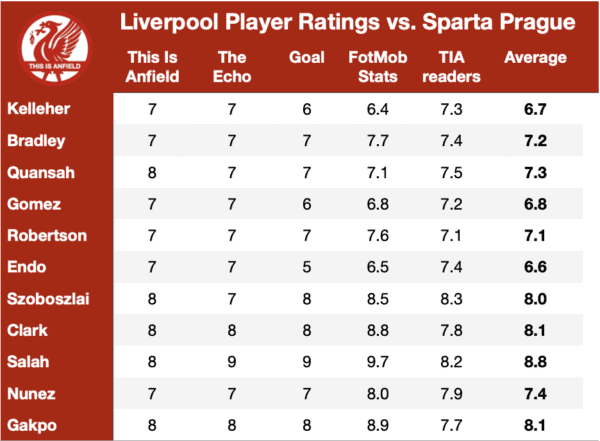
Task: Click Salah's average rating 8.8
Action: coord(535,362)
